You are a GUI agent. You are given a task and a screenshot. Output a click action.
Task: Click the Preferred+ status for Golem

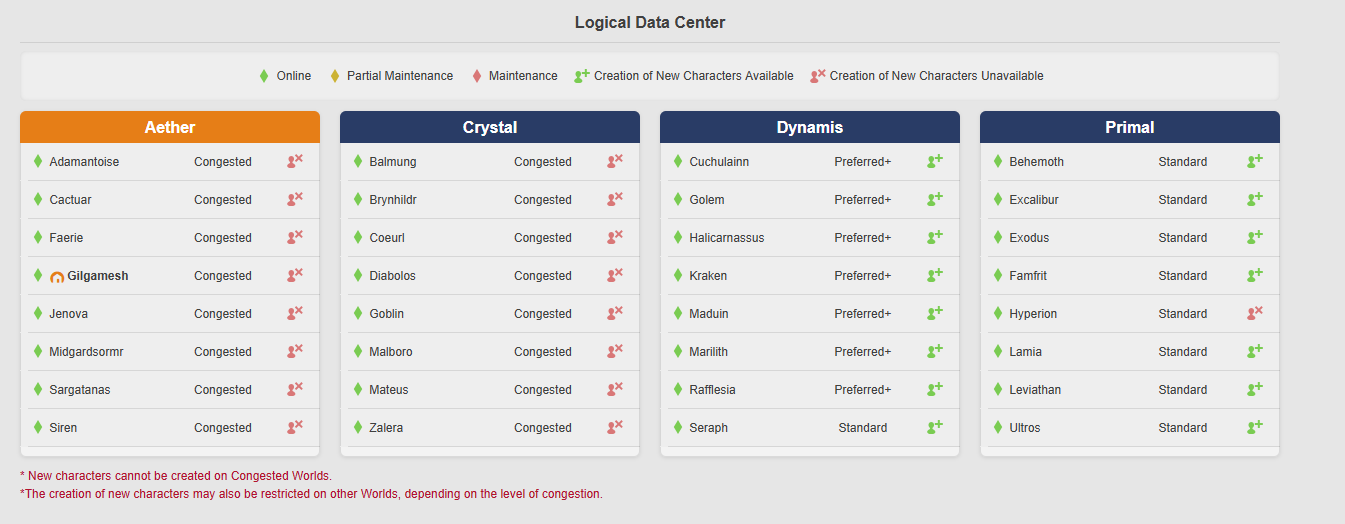[x=863, y=200]
